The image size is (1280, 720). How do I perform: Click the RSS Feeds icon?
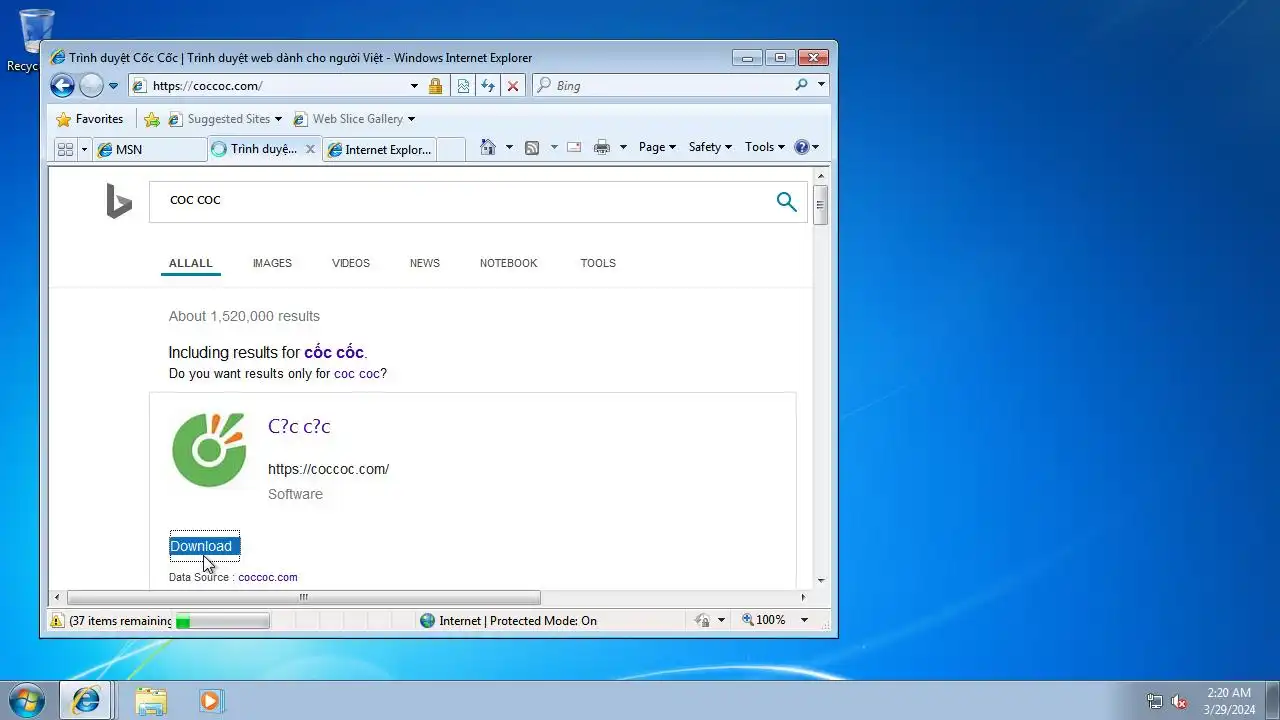click(532, 147)
